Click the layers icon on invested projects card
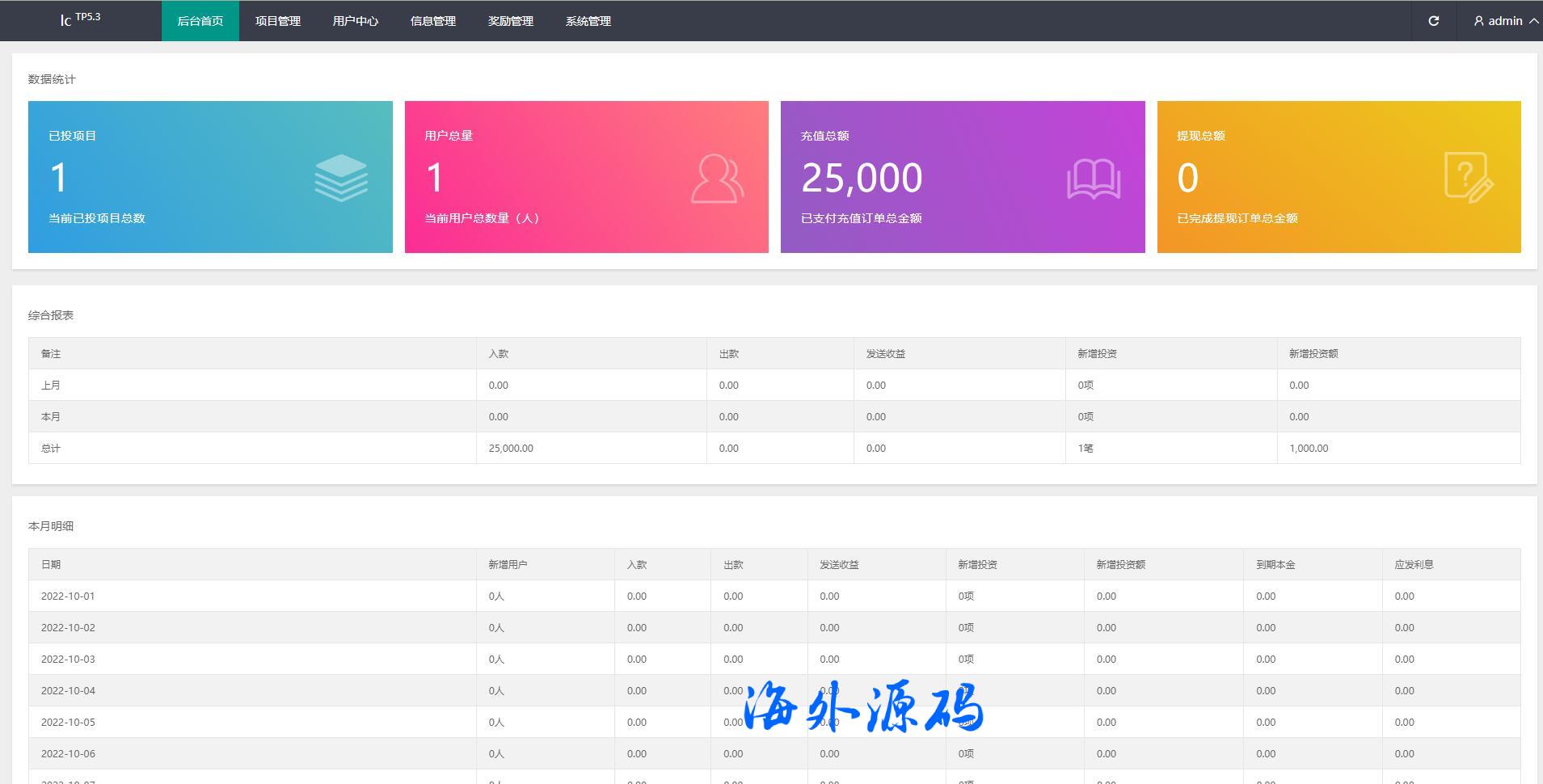The width and height of the screenshot is (1543, 784). point(341,178)
